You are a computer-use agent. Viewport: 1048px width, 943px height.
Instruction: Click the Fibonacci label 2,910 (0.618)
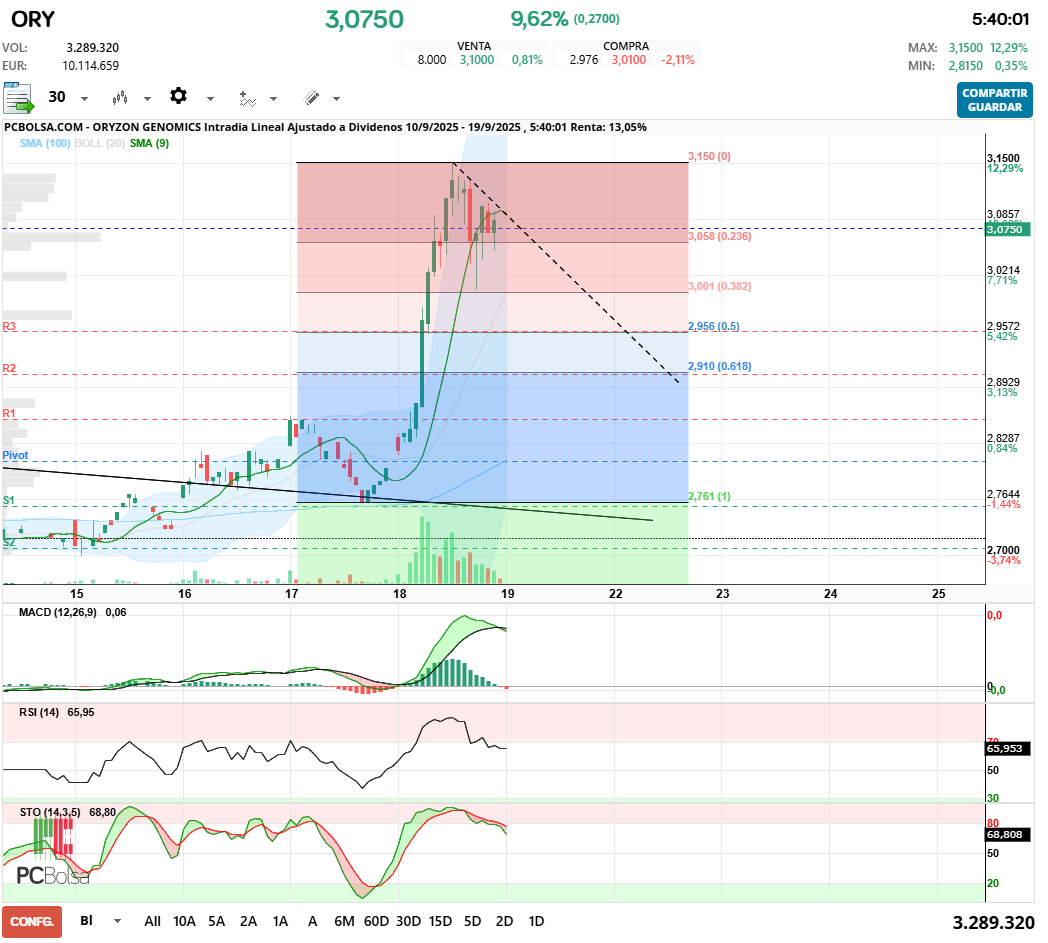click(x=720, y=366)
